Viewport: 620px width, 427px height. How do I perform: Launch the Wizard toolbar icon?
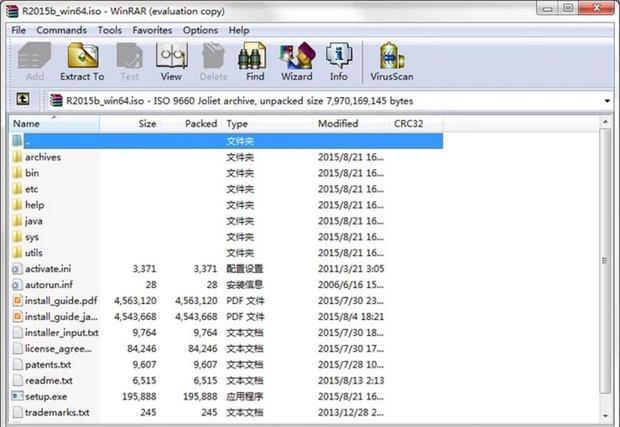click(296, 61)
